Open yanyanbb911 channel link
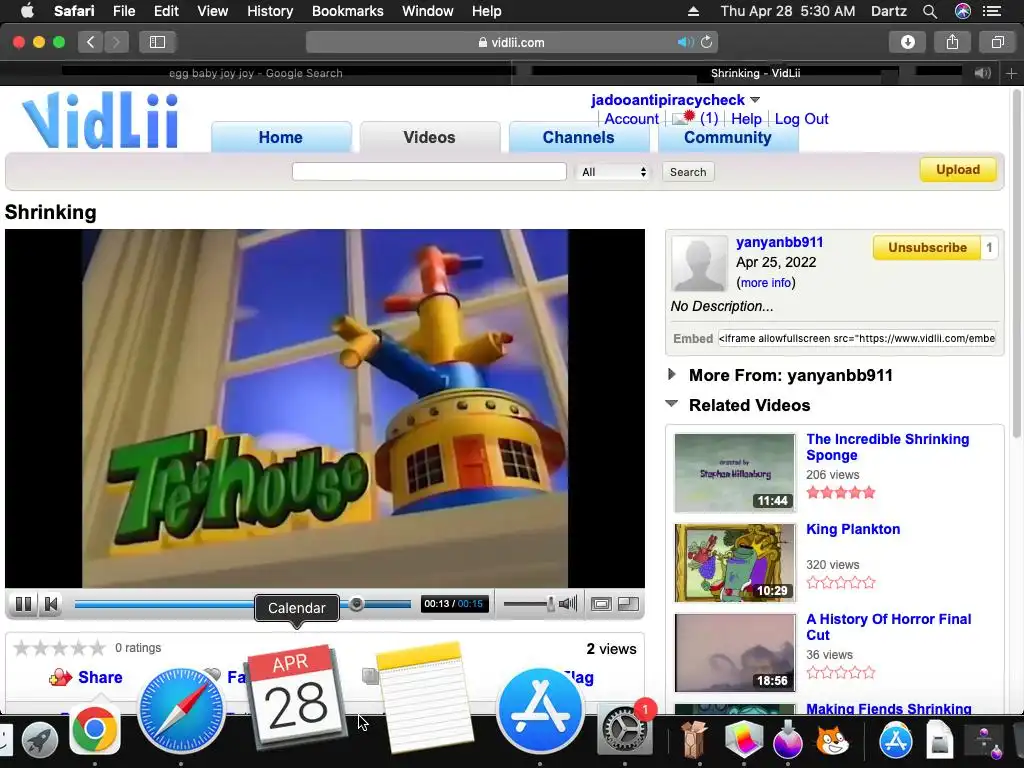 point(779,242)
